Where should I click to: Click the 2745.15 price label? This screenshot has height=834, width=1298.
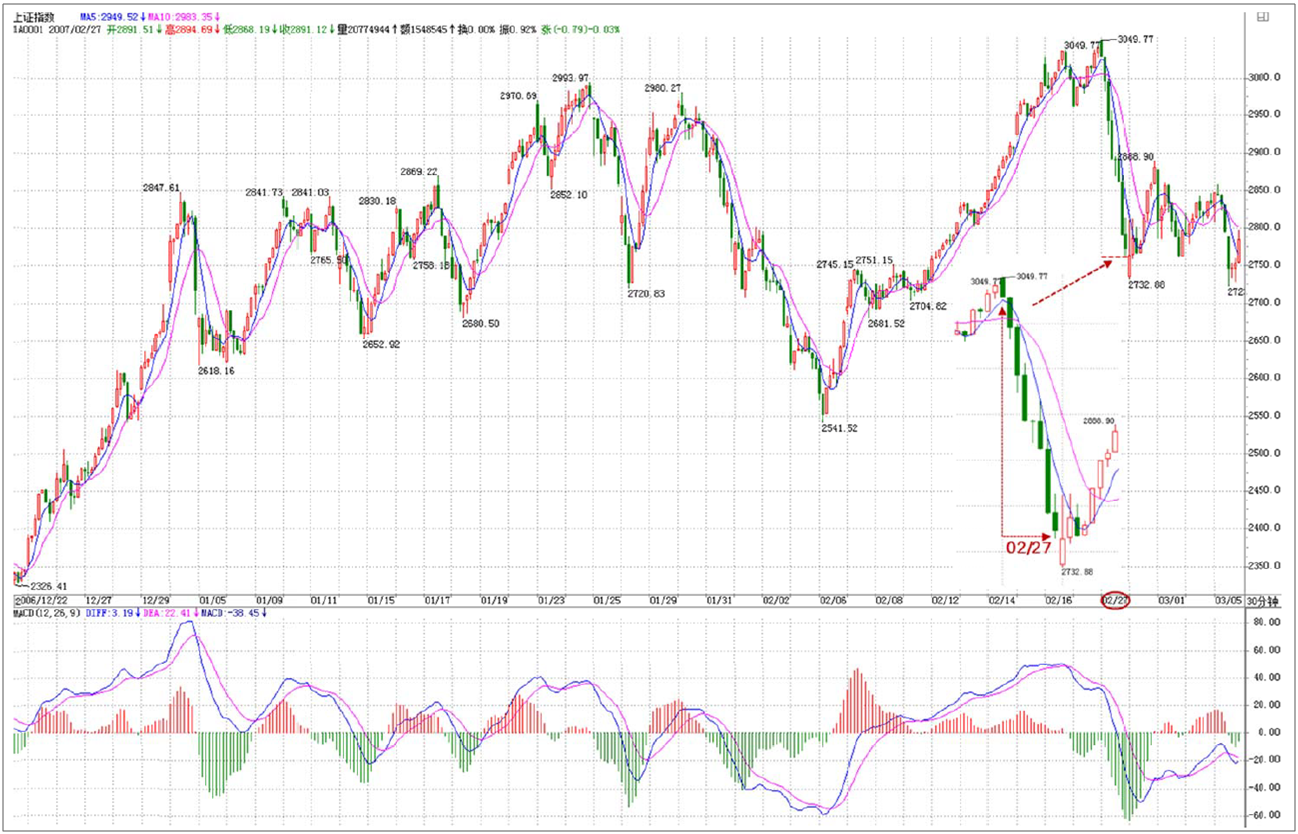(834, 264)
